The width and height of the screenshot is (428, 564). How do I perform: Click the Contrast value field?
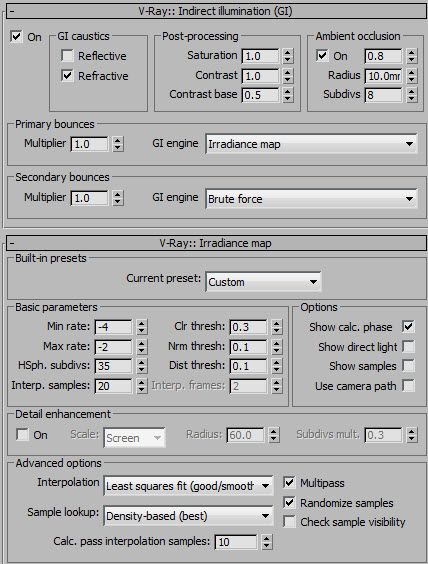click(x=260, y=76)
